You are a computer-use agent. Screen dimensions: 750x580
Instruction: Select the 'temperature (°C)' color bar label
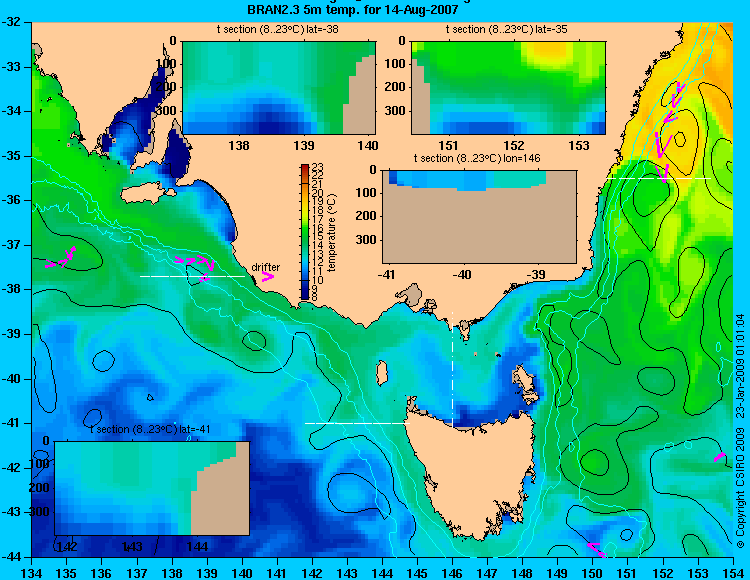tap(332, 233)
